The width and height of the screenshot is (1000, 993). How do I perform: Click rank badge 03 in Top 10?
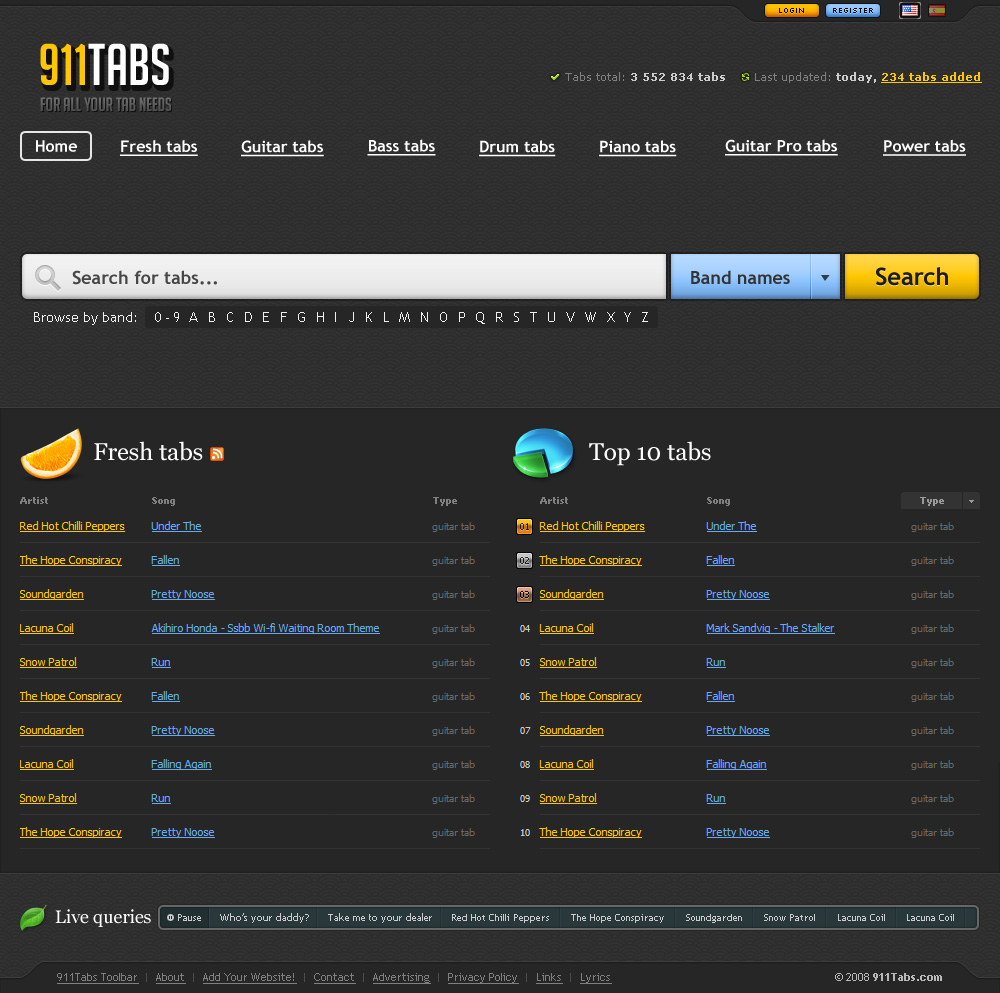point(524,594)
